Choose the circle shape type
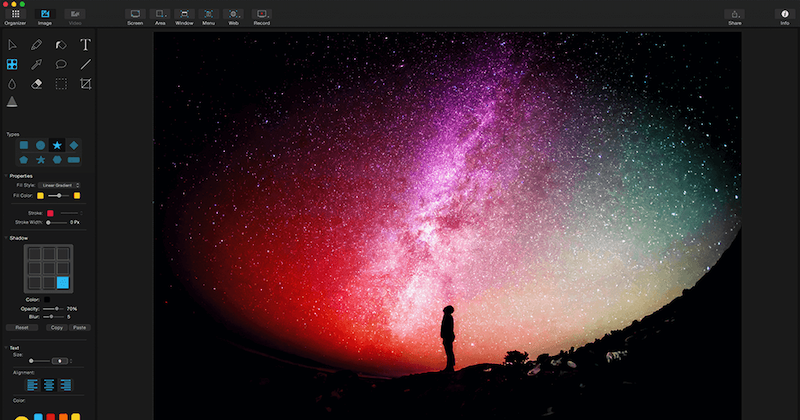 click(x=40, y=145)
